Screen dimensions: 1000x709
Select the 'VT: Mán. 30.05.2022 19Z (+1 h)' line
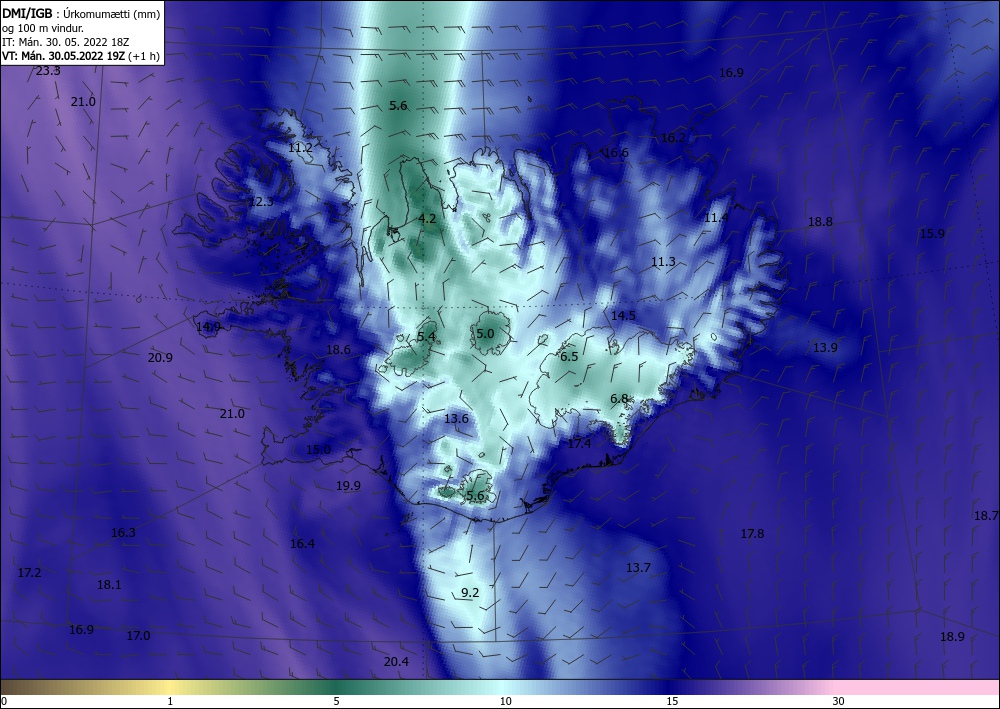[x=81, y=56]
